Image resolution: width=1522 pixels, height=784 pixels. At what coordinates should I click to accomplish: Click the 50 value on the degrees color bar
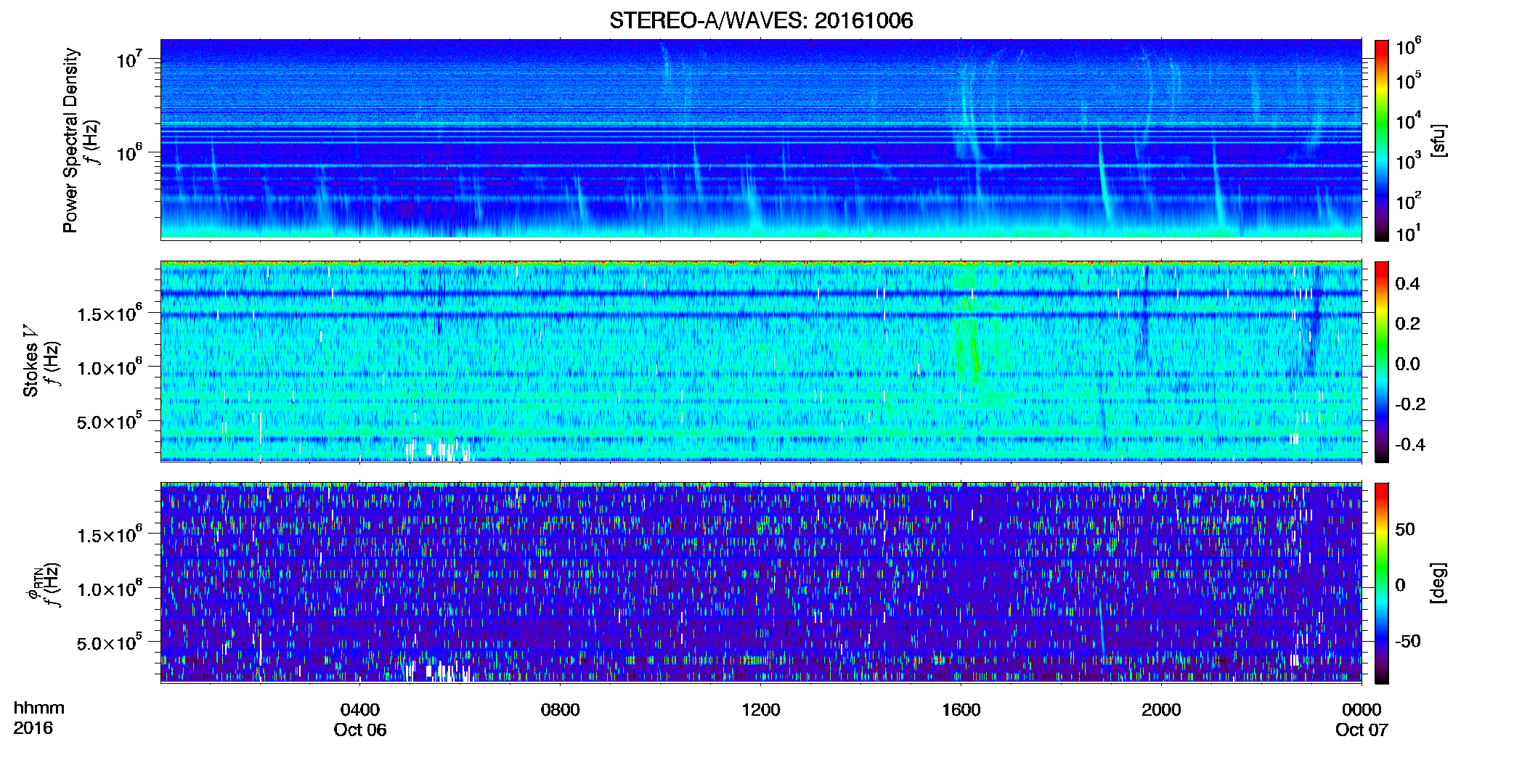[1405, 529]
